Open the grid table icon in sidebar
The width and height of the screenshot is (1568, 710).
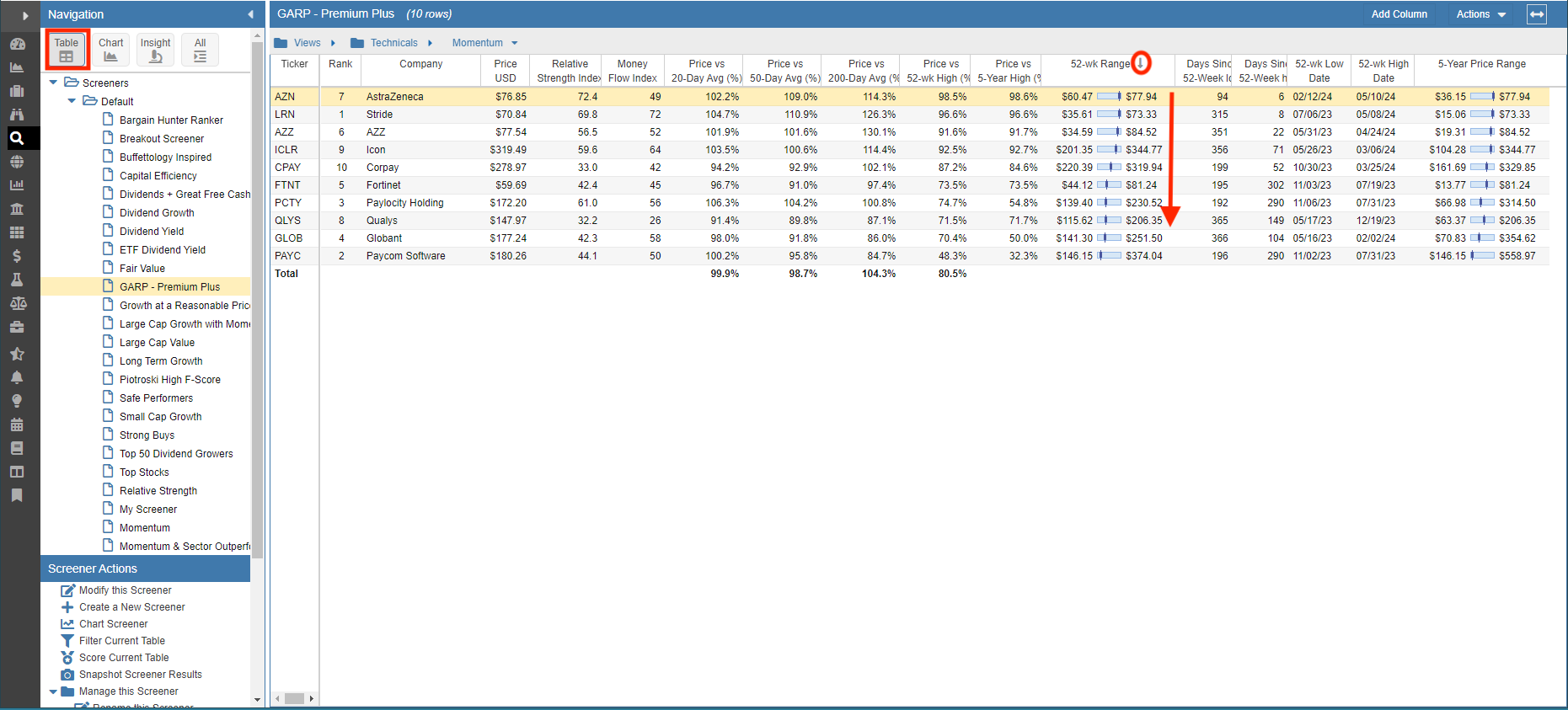tap(17, 232)
